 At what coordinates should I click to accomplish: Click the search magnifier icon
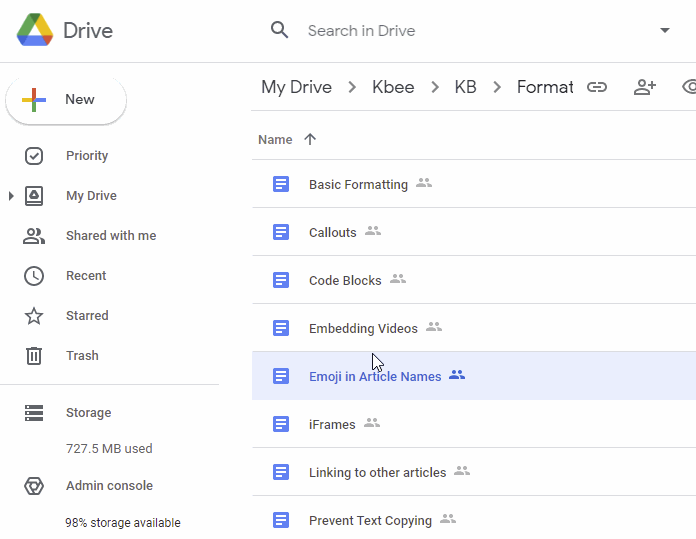point(280,30)
